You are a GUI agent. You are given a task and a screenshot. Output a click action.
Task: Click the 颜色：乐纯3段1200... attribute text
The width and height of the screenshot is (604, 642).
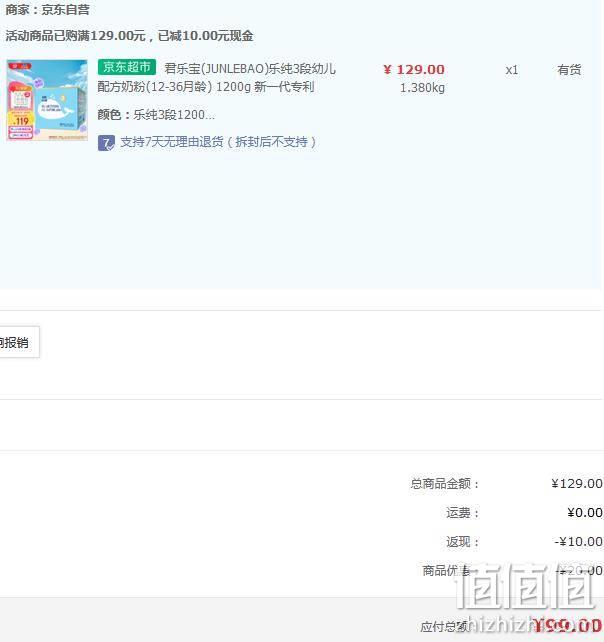pyautogui.click(x=156, y=115)
